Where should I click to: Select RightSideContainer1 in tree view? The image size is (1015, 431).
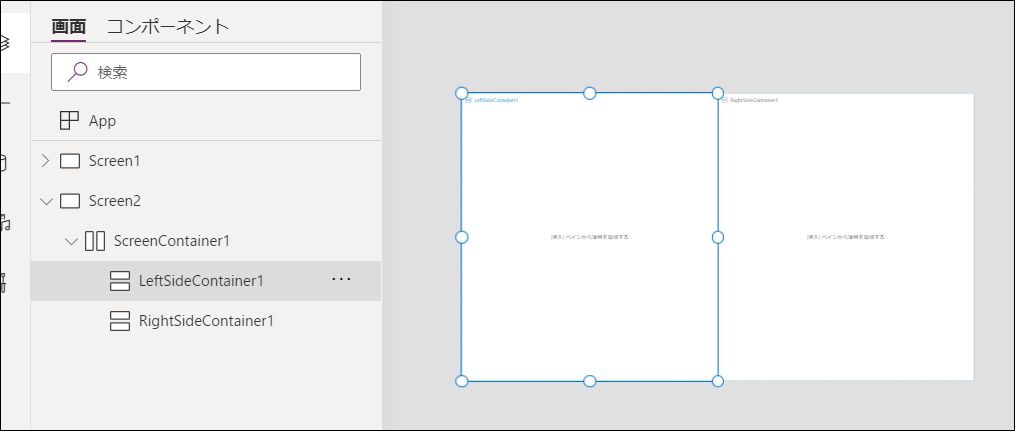(x=206, y=321)
